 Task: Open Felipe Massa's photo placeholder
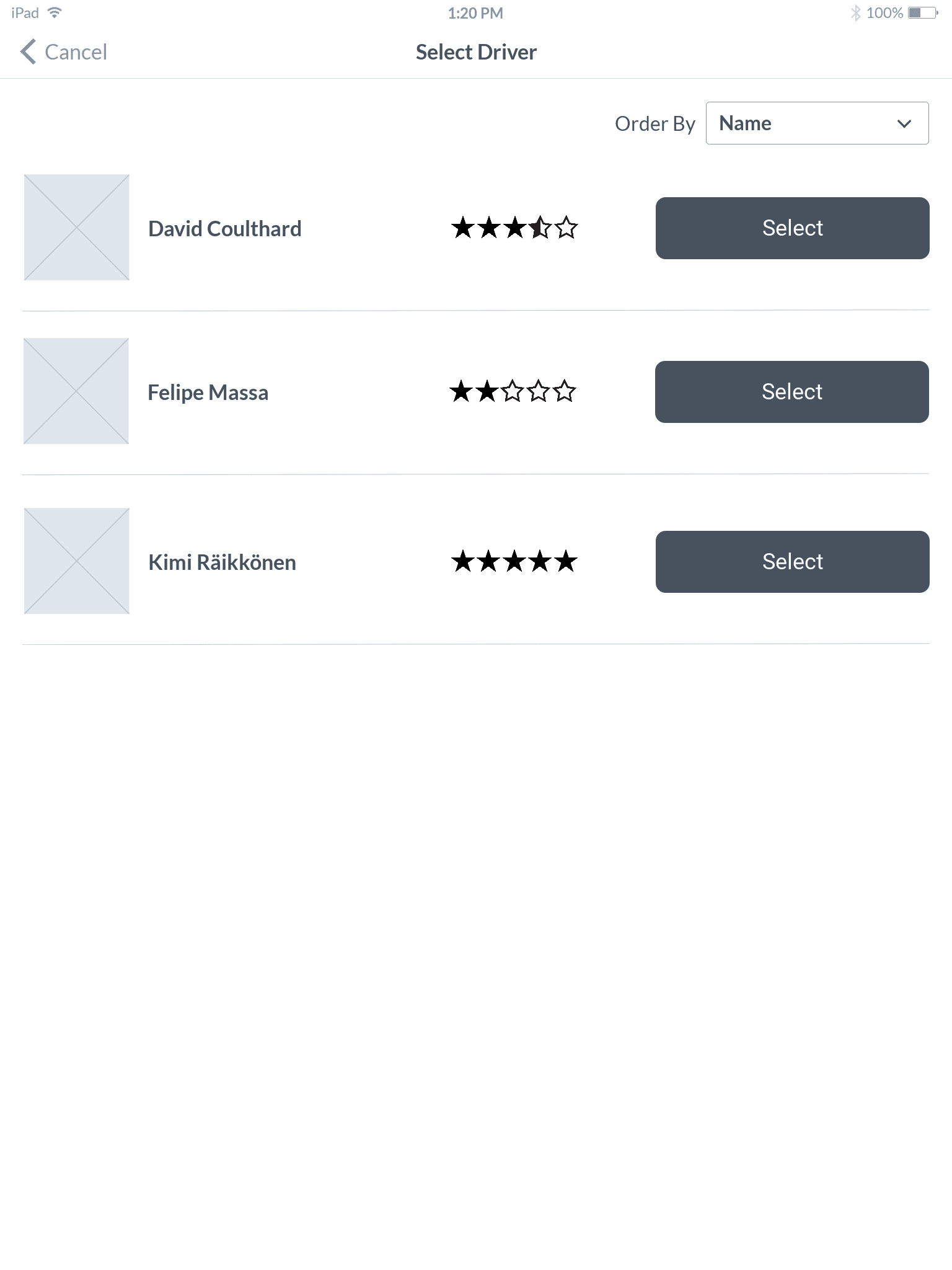click(x=76, y=391)
